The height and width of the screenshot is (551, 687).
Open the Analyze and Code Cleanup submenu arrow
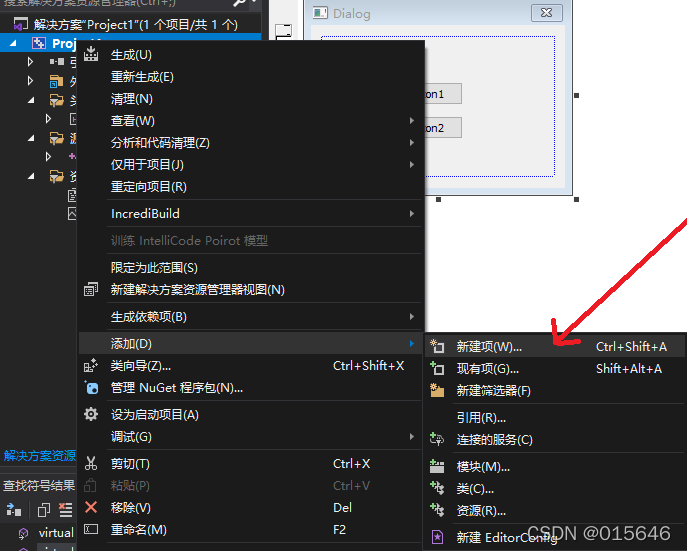411,142
